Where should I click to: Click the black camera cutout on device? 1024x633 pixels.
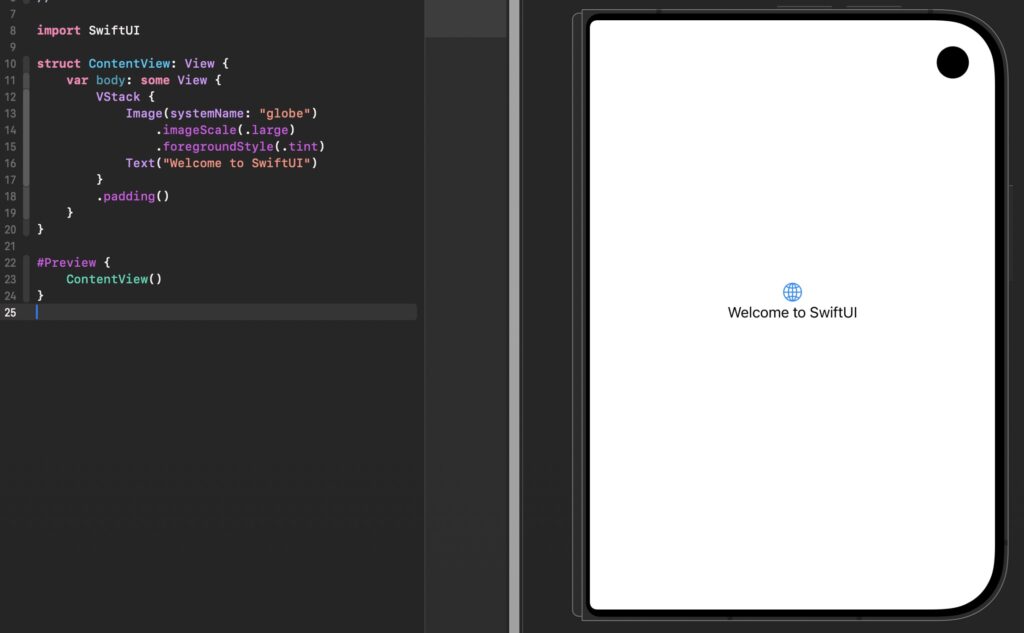952,63
